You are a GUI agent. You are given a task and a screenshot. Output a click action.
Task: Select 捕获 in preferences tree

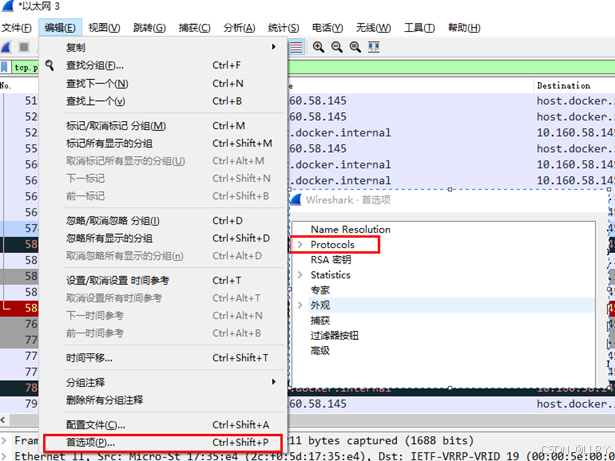(x=320, y=320)
